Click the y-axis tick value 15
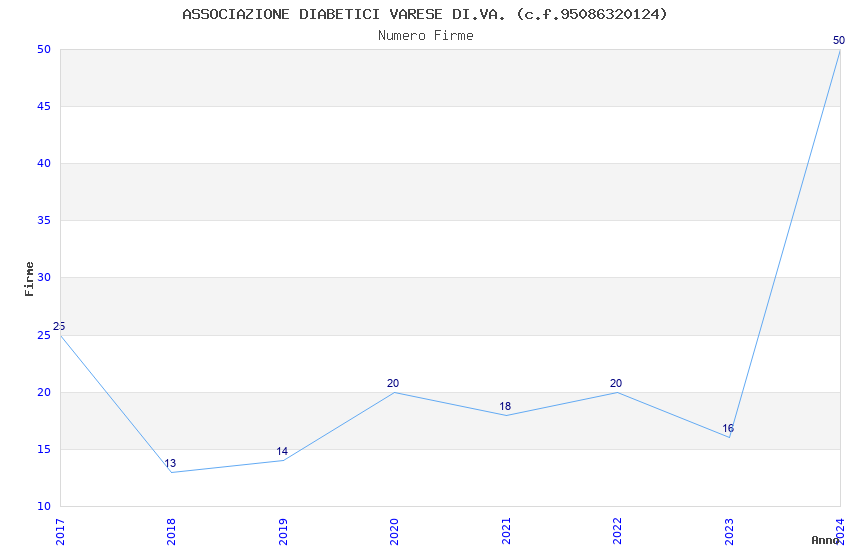Viewport: 850px width, 550px height. pos(44,449)
